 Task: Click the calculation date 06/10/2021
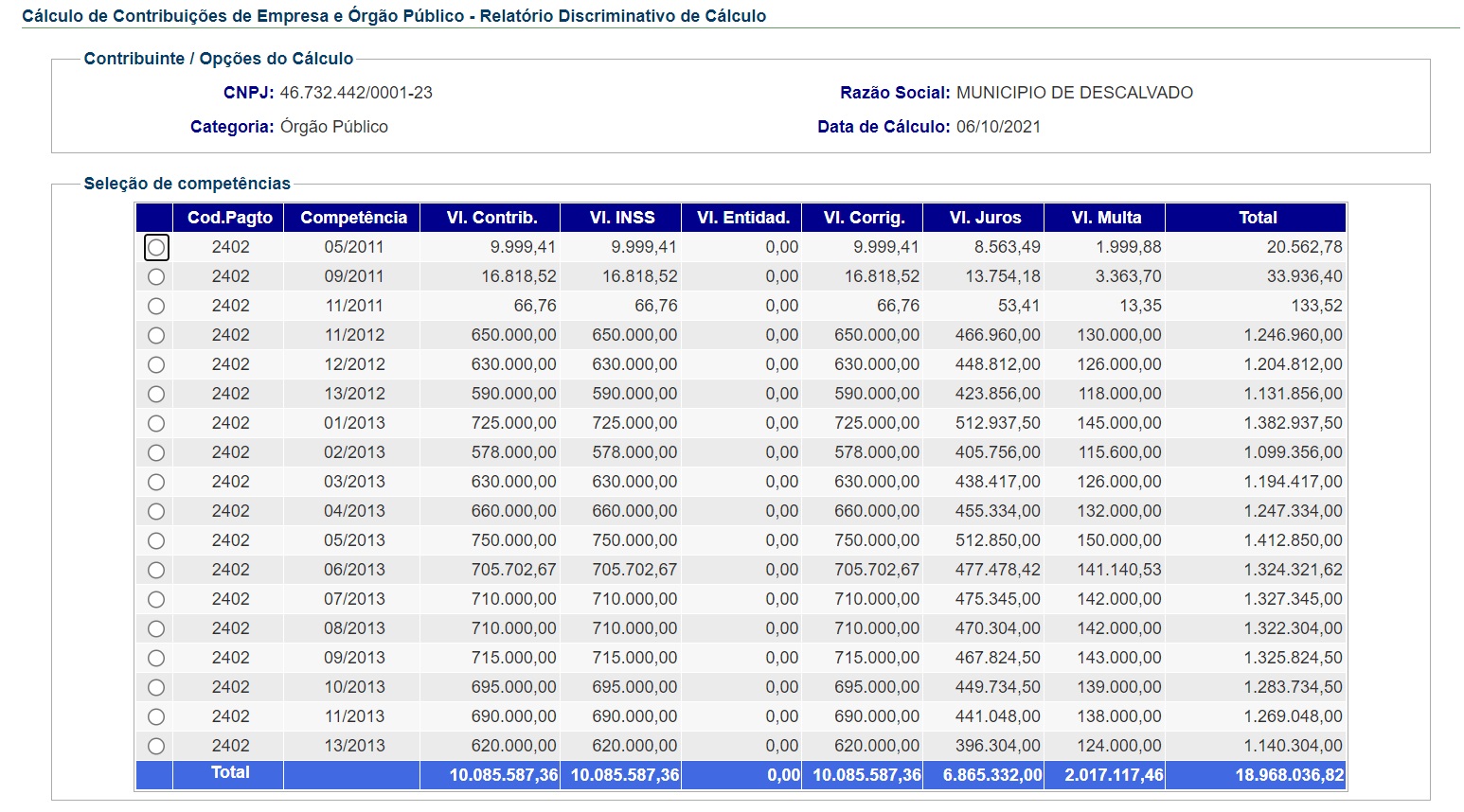[998, 127]
